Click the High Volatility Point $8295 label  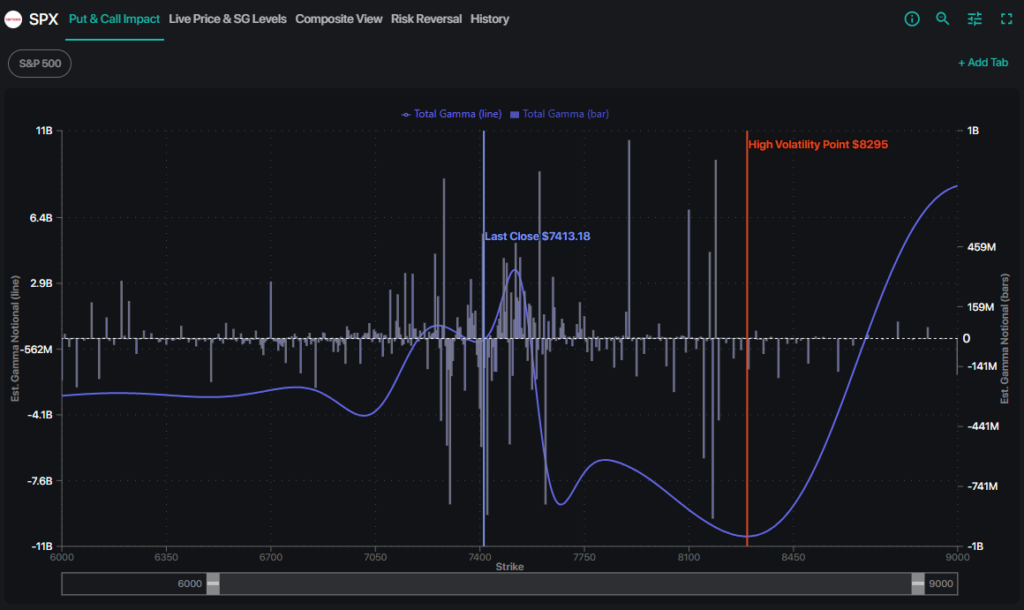point(818,144)
